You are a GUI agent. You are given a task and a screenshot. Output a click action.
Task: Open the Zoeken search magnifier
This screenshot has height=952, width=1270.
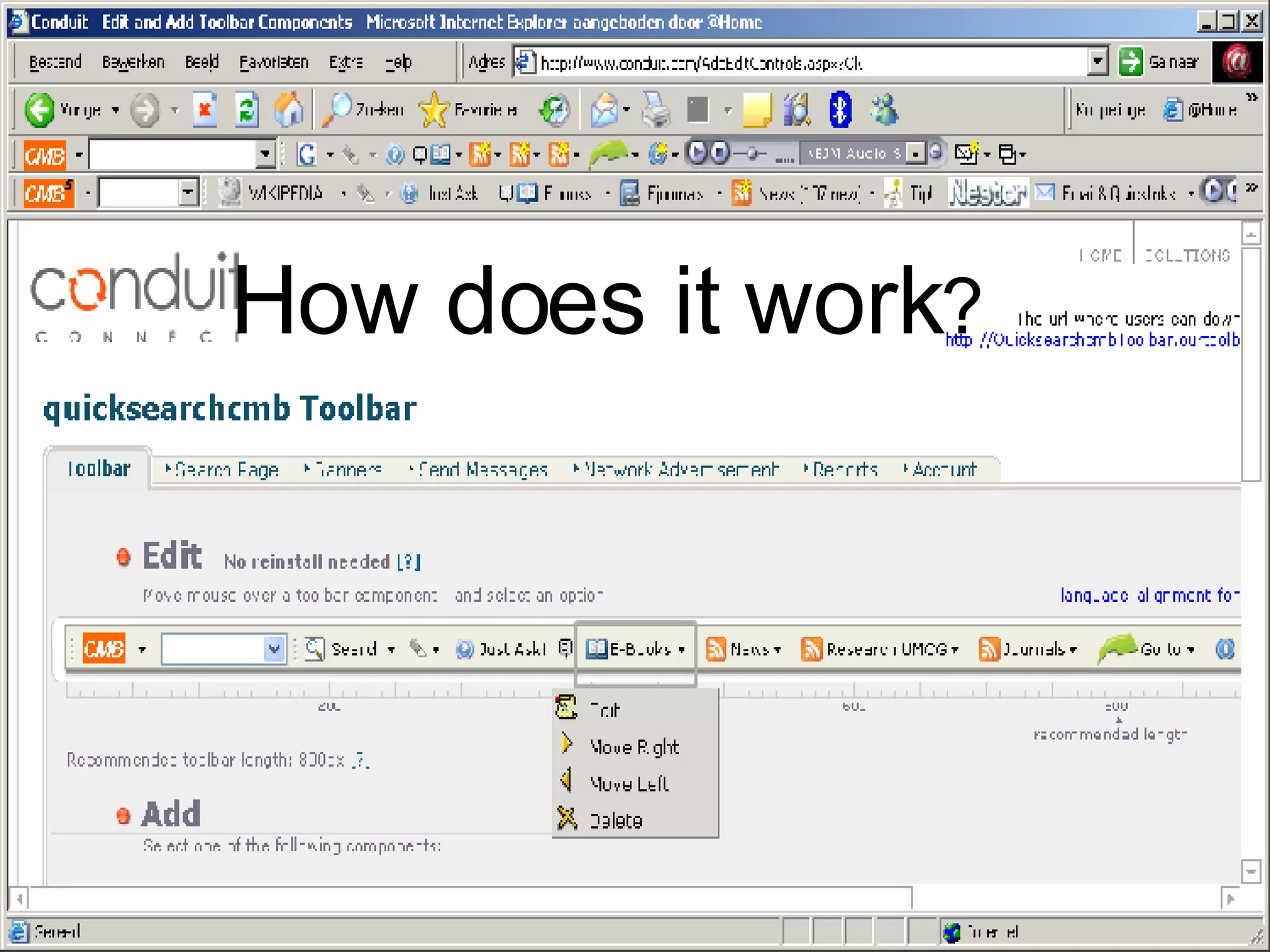coord(337,110)
